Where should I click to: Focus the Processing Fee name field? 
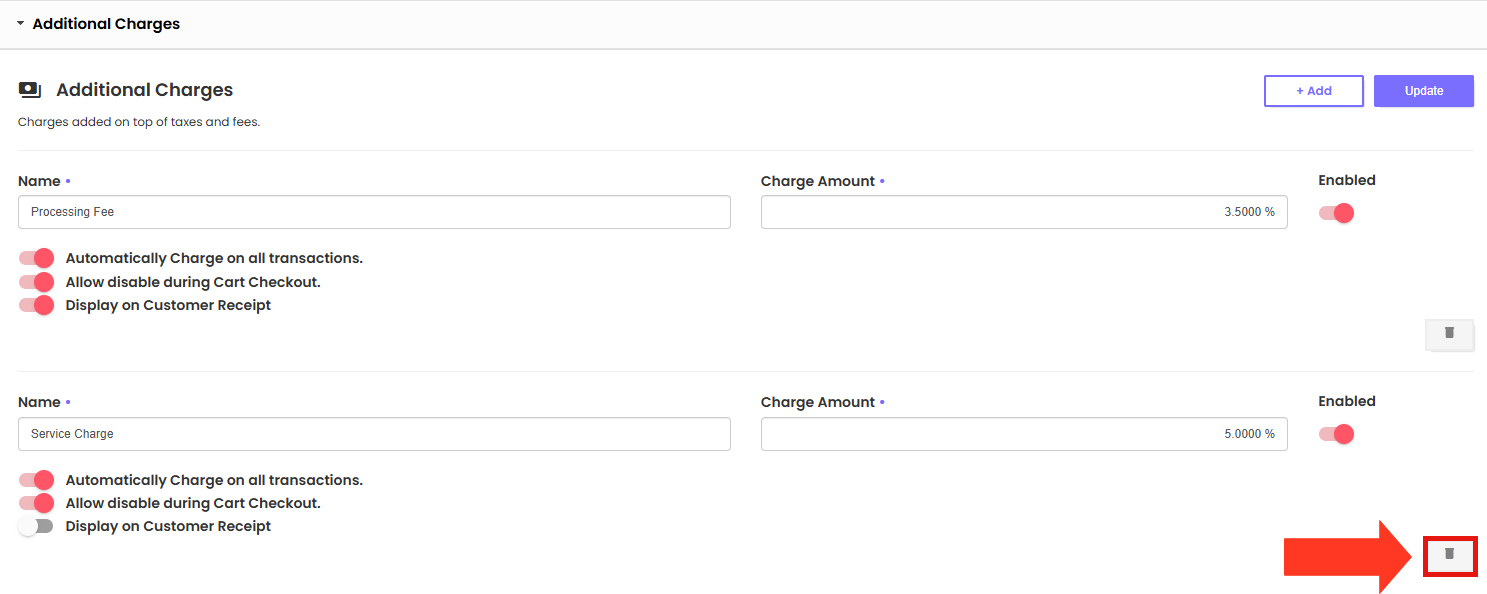click(374, 212)
